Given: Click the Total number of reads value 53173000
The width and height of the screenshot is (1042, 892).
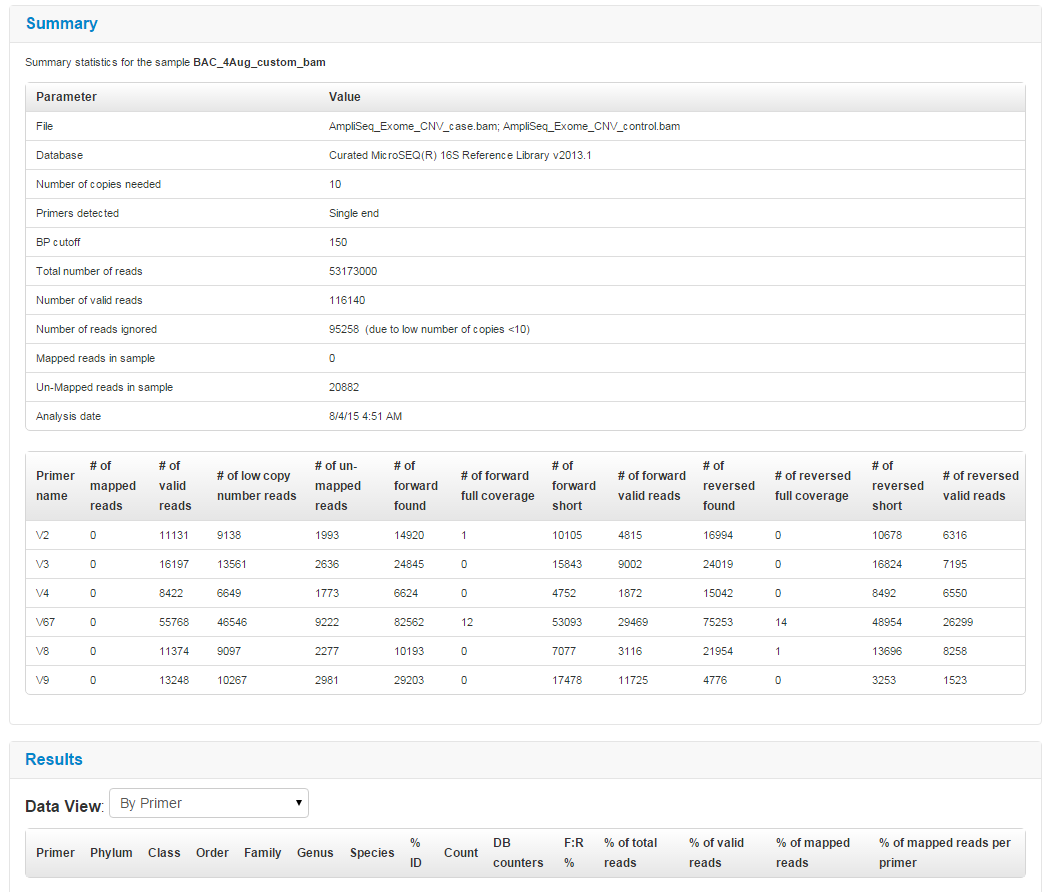Looking at the screenshot, I should (353, 271).
